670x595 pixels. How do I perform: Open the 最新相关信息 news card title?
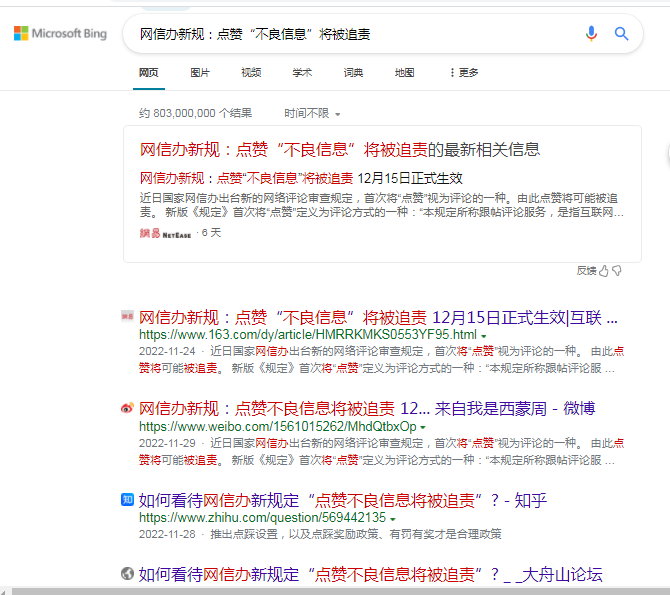pyautogui.click(x=340, y=150)
